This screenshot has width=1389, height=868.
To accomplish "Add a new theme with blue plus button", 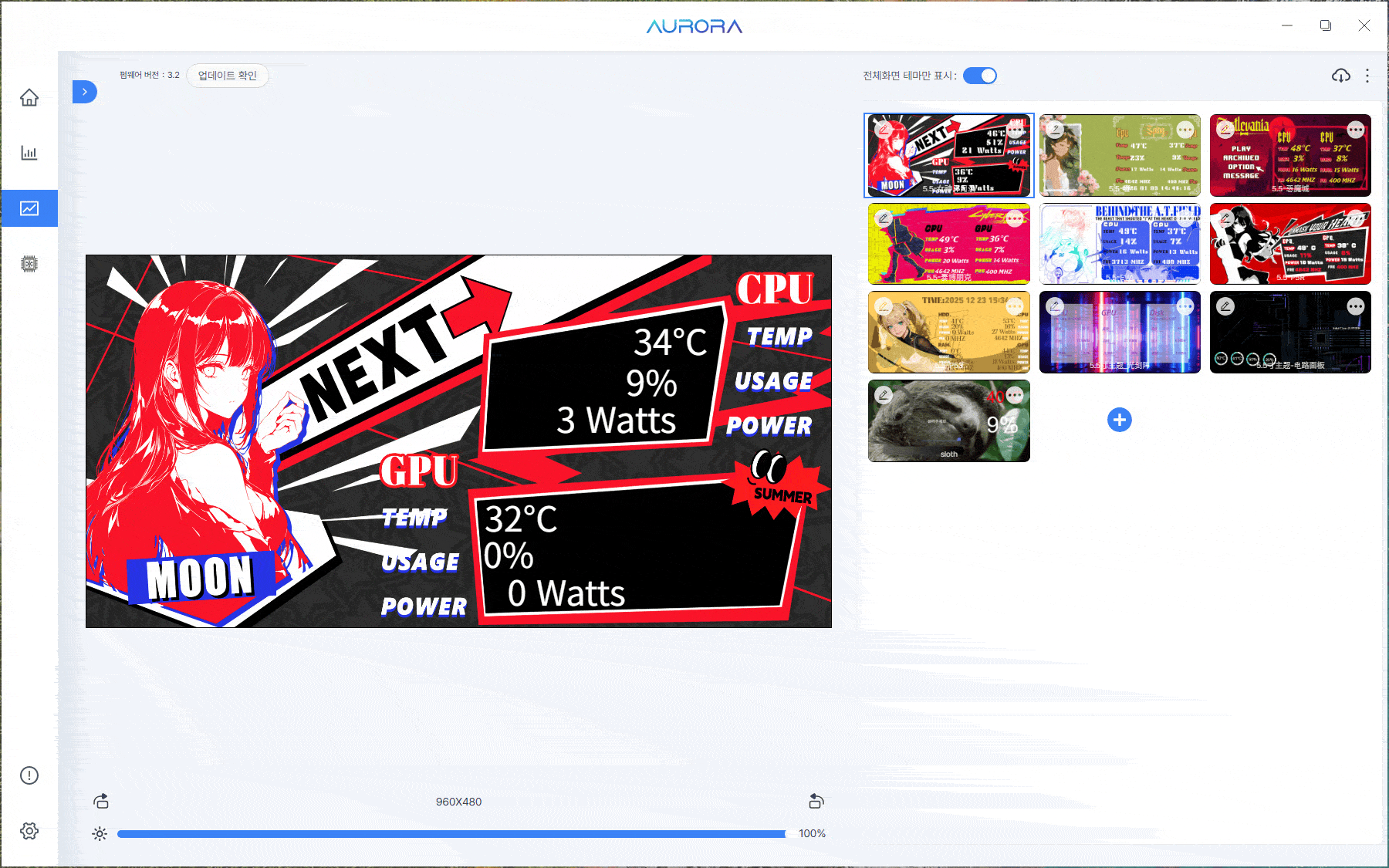I will 1120,420.
